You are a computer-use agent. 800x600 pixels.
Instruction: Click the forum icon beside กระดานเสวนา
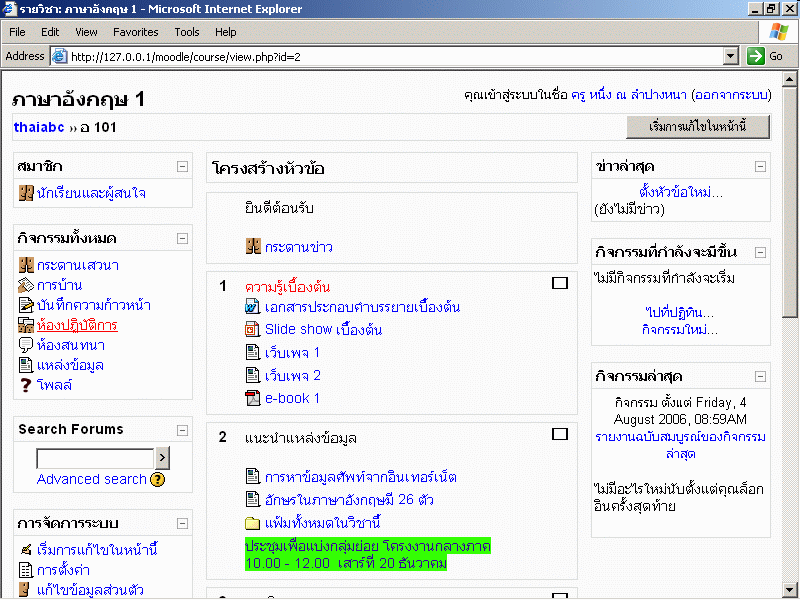click(x=26, y=265)
